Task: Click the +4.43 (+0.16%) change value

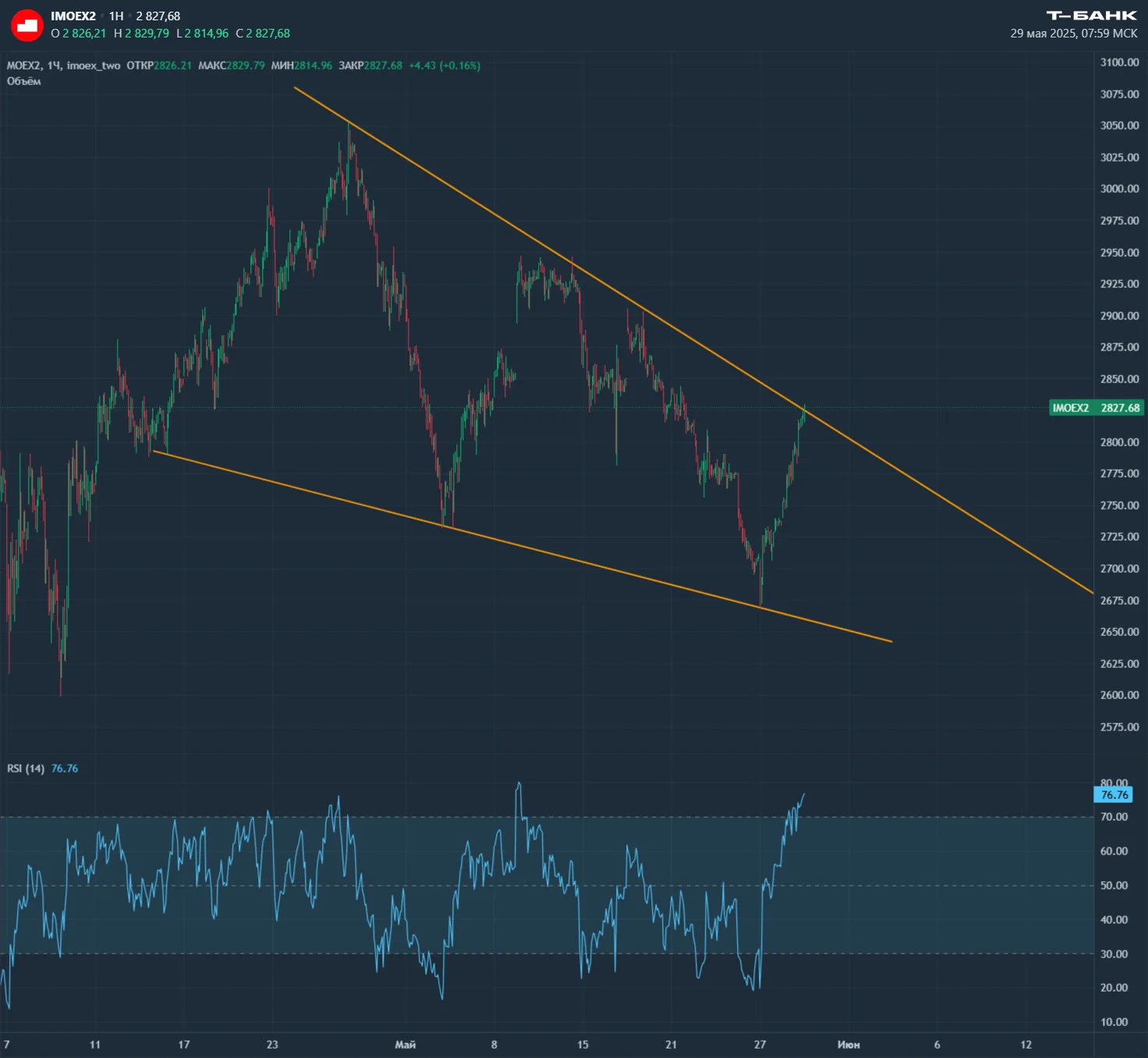Action: (x=445, y=66)
